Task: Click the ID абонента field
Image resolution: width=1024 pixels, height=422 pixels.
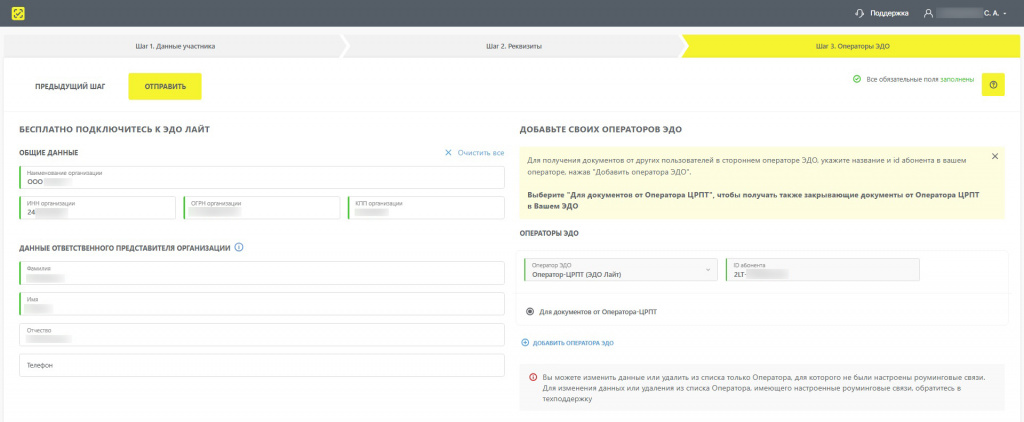Action: click(x=822, y=270)
